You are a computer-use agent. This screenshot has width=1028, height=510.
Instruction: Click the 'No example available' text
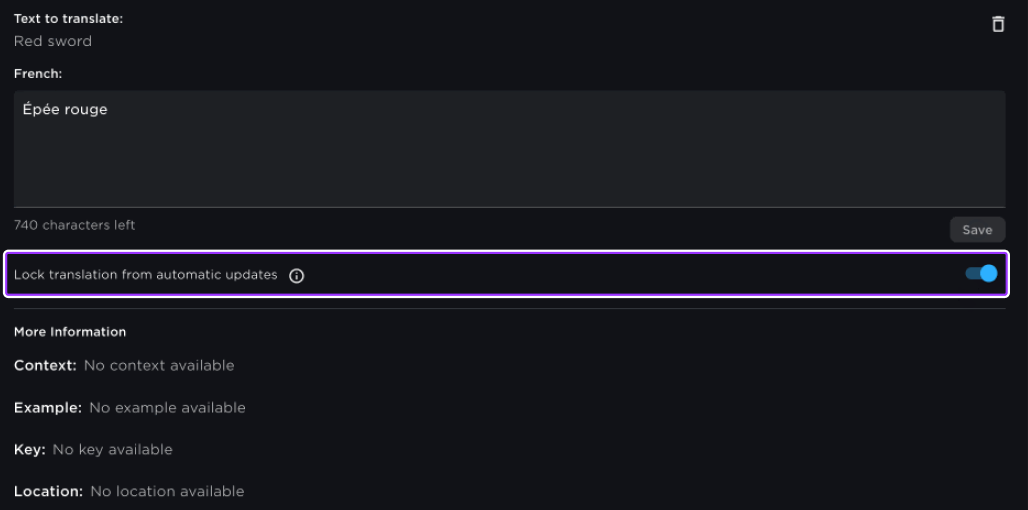tap(167, 408)
